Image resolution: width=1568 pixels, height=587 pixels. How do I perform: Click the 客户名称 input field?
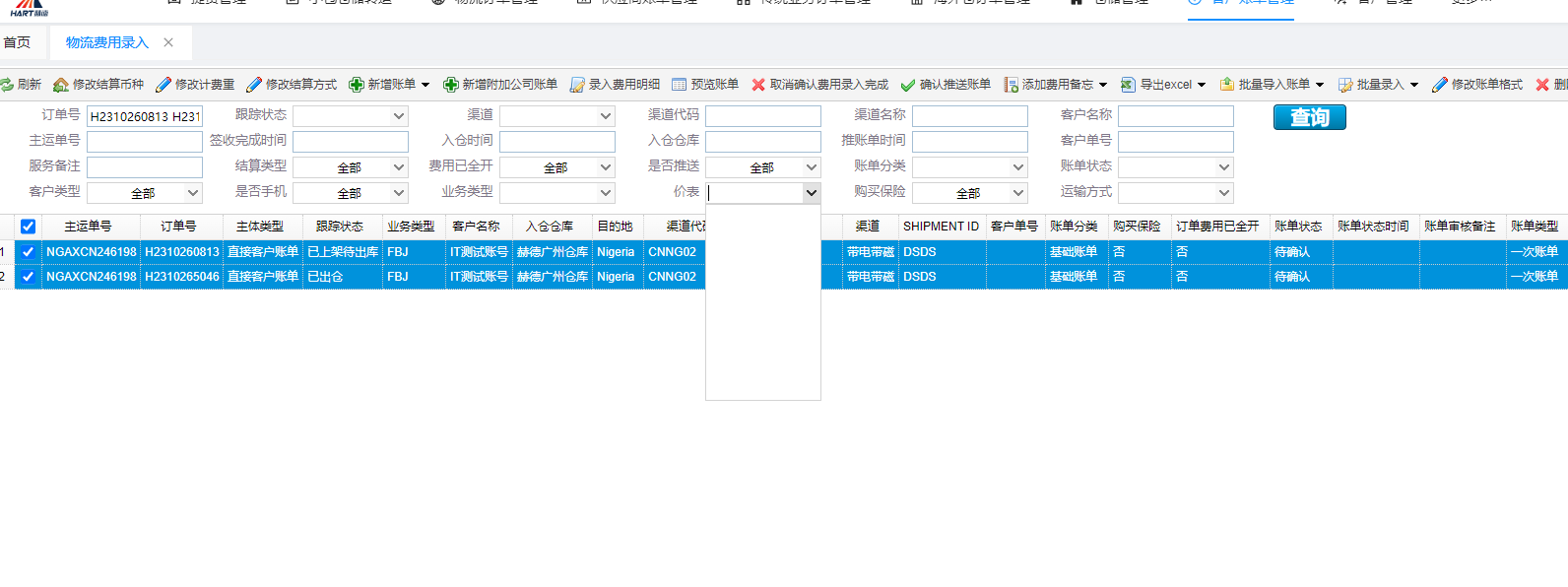click(x=1175, y=116)
